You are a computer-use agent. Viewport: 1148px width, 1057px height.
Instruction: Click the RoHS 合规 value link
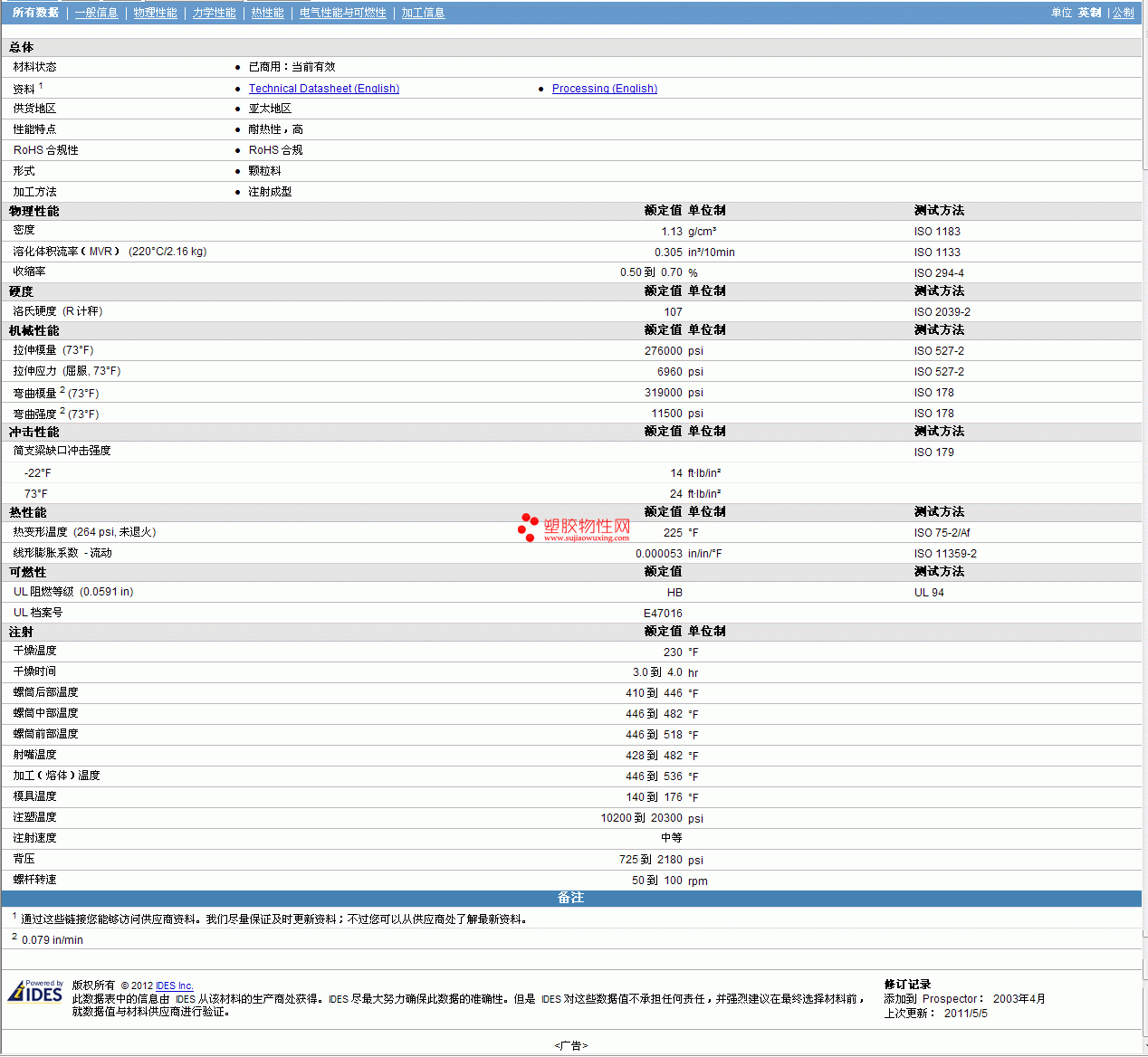pyautogui.click(x=275, y=150)
